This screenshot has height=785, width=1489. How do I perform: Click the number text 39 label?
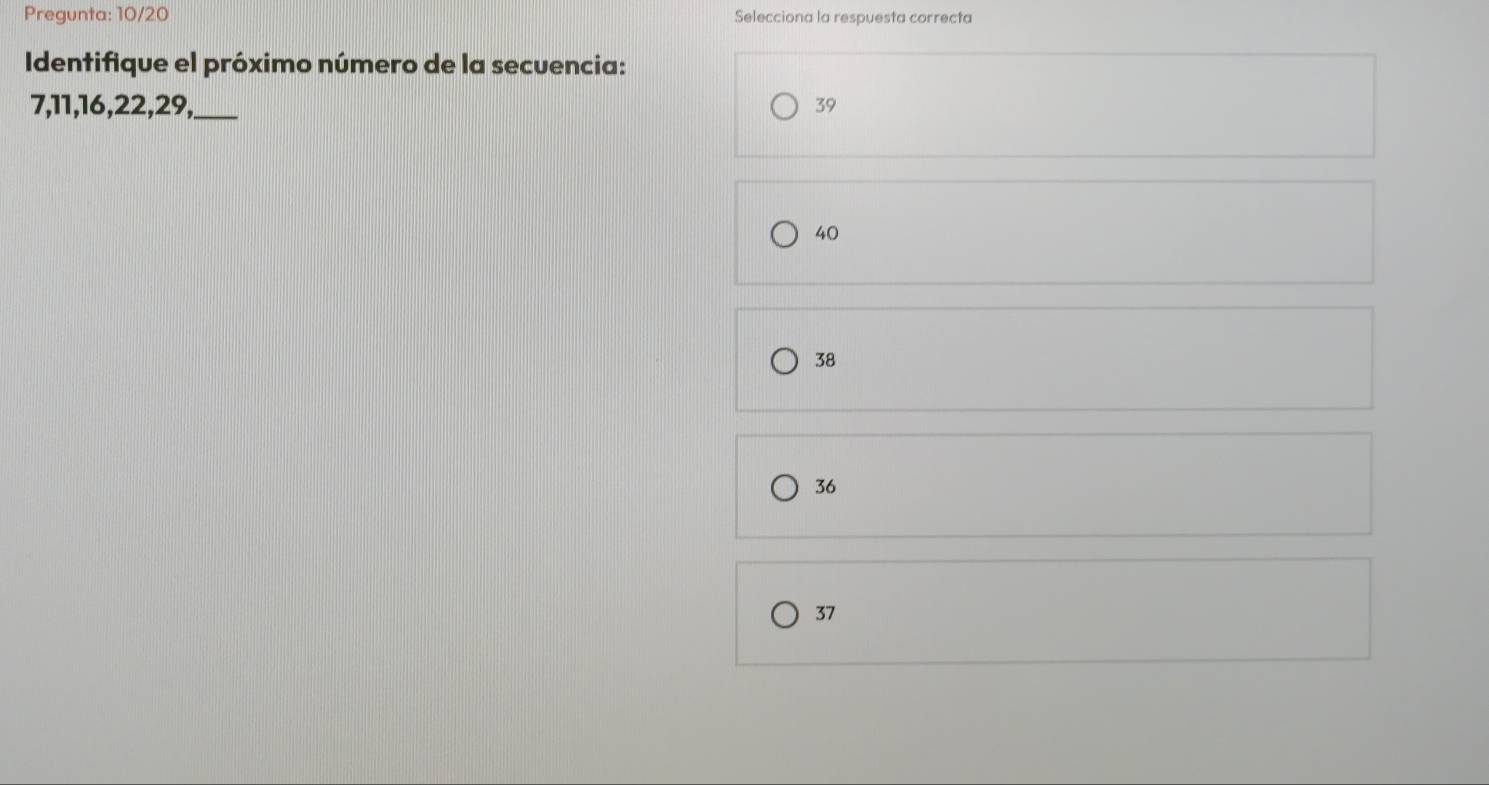[824, 106]
